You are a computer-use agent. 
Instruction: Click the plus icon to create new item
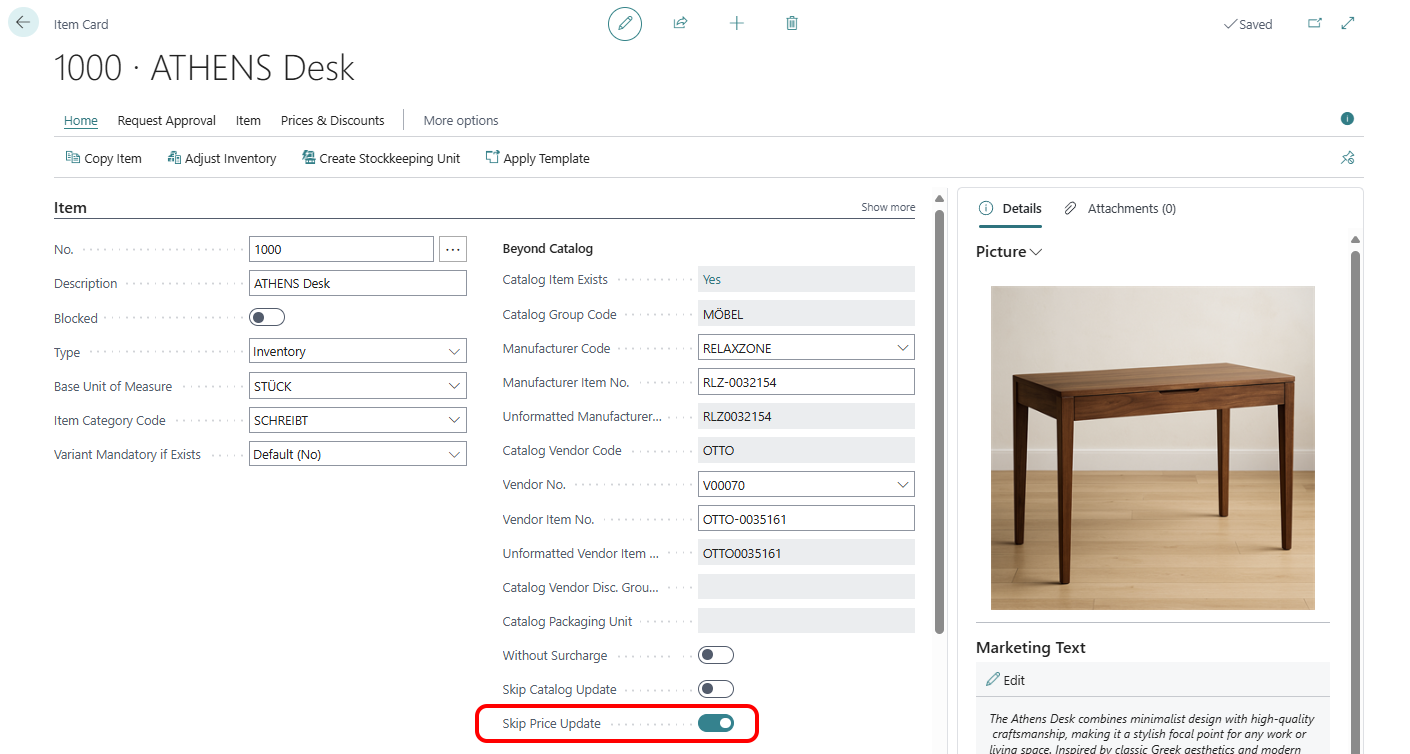737,23
